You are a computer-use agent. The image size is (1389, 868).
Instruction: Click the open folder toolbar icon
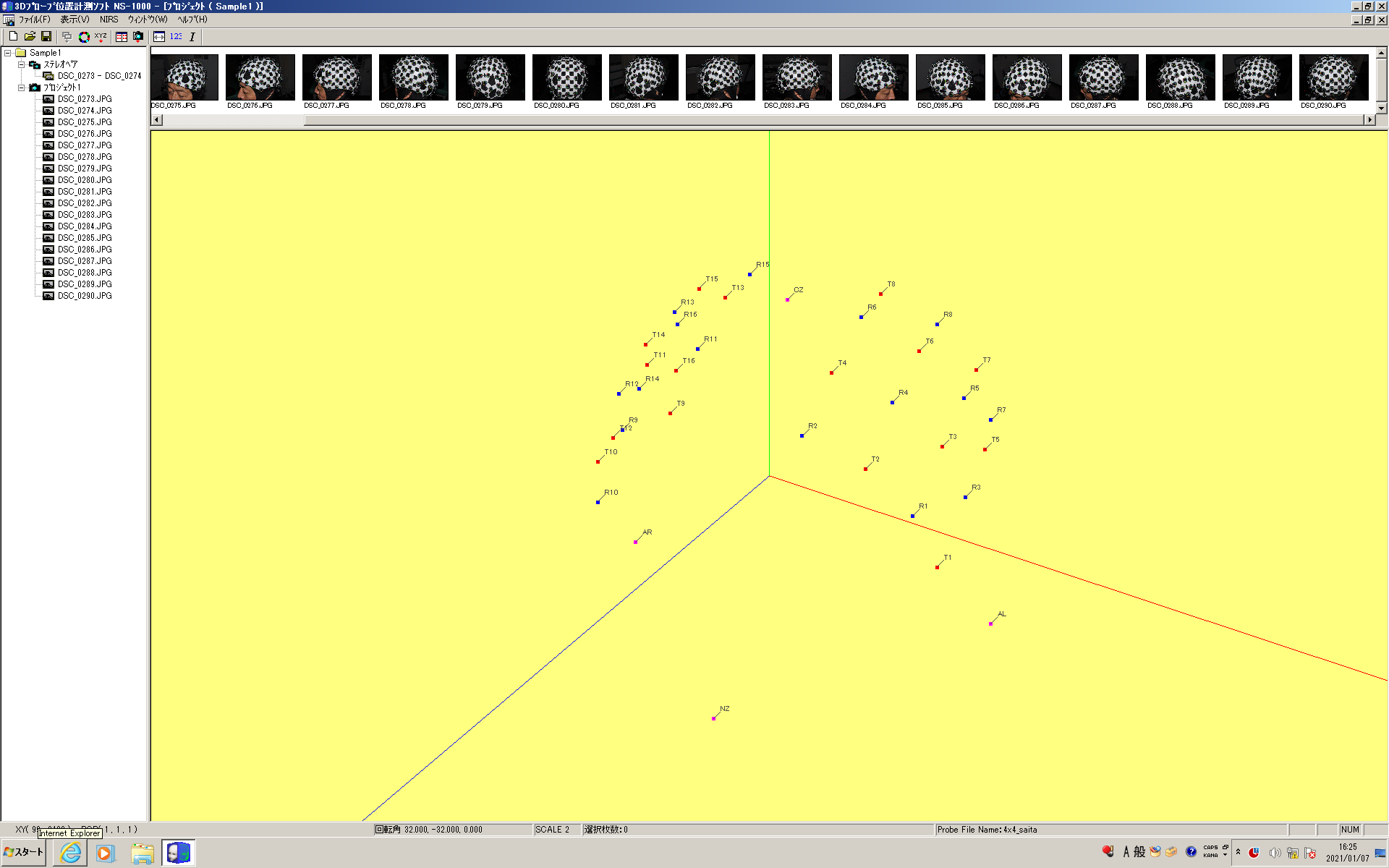coord(30,36)
